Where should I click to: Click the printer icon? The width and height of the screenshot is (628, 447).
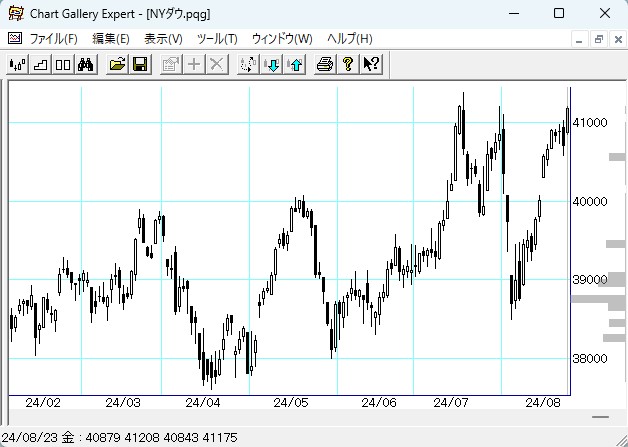point(325,64)
